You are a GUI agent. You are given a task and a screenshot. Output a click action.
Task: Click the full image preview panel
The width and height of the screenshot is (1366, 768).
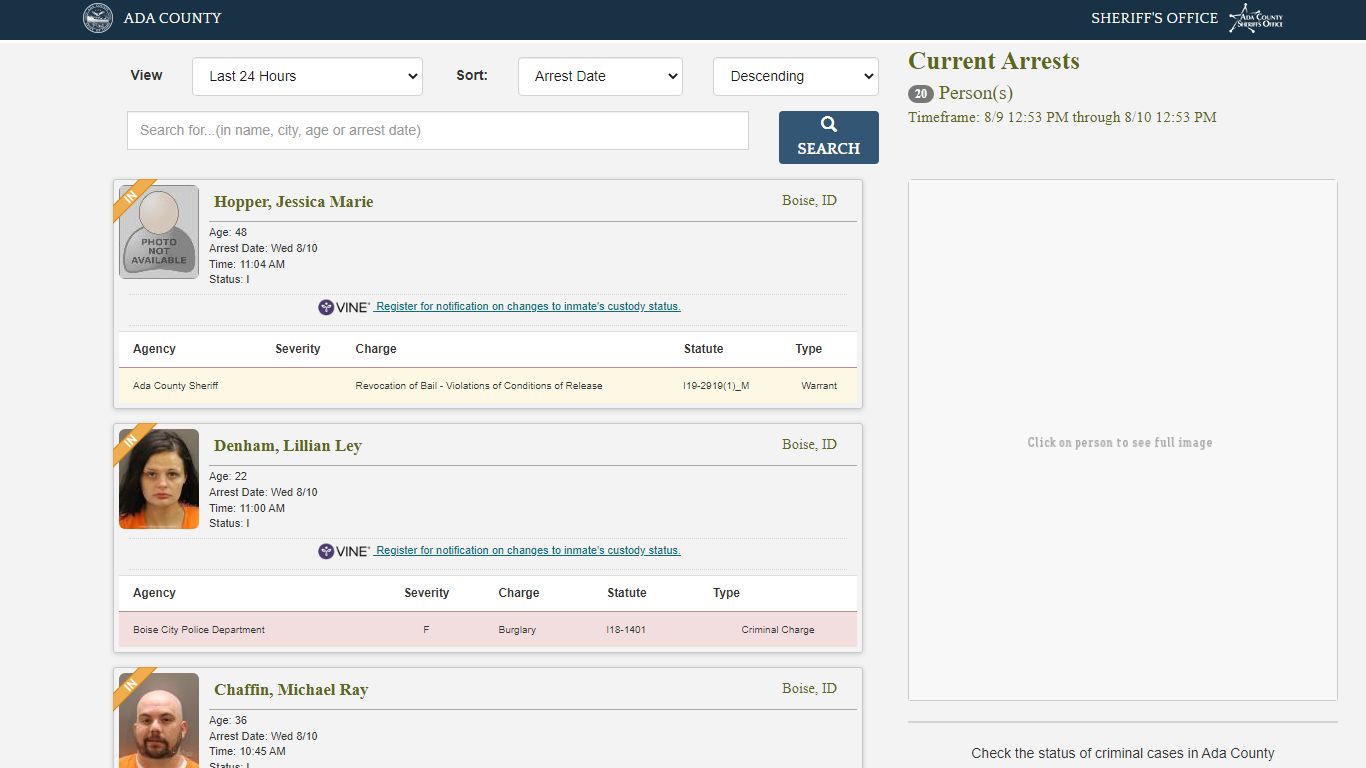[1122, 440]
